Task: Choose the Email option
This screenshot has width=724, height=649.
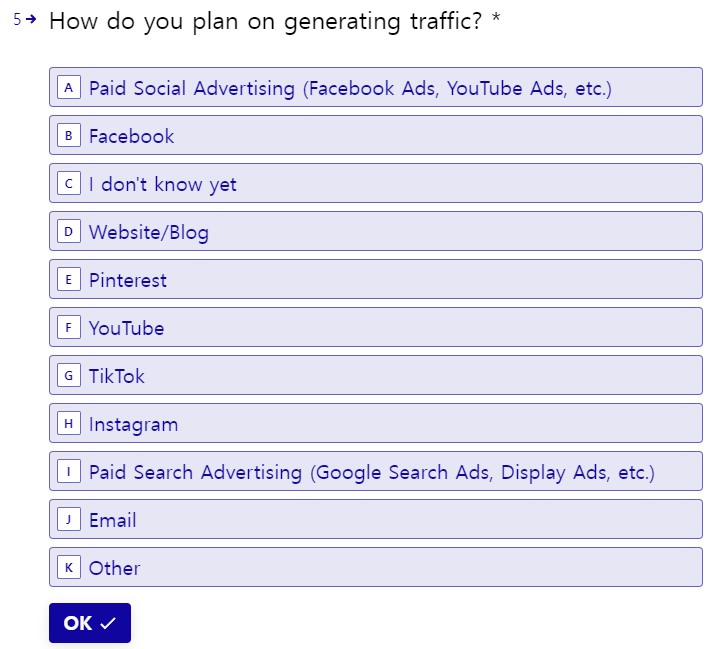Action: [376, 519]
